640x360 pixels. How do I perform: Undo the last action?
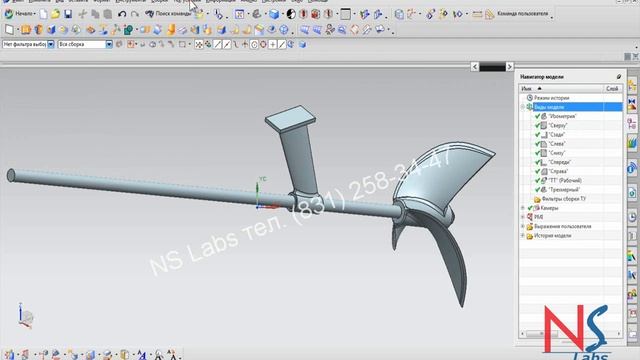[x=122, y=14]
